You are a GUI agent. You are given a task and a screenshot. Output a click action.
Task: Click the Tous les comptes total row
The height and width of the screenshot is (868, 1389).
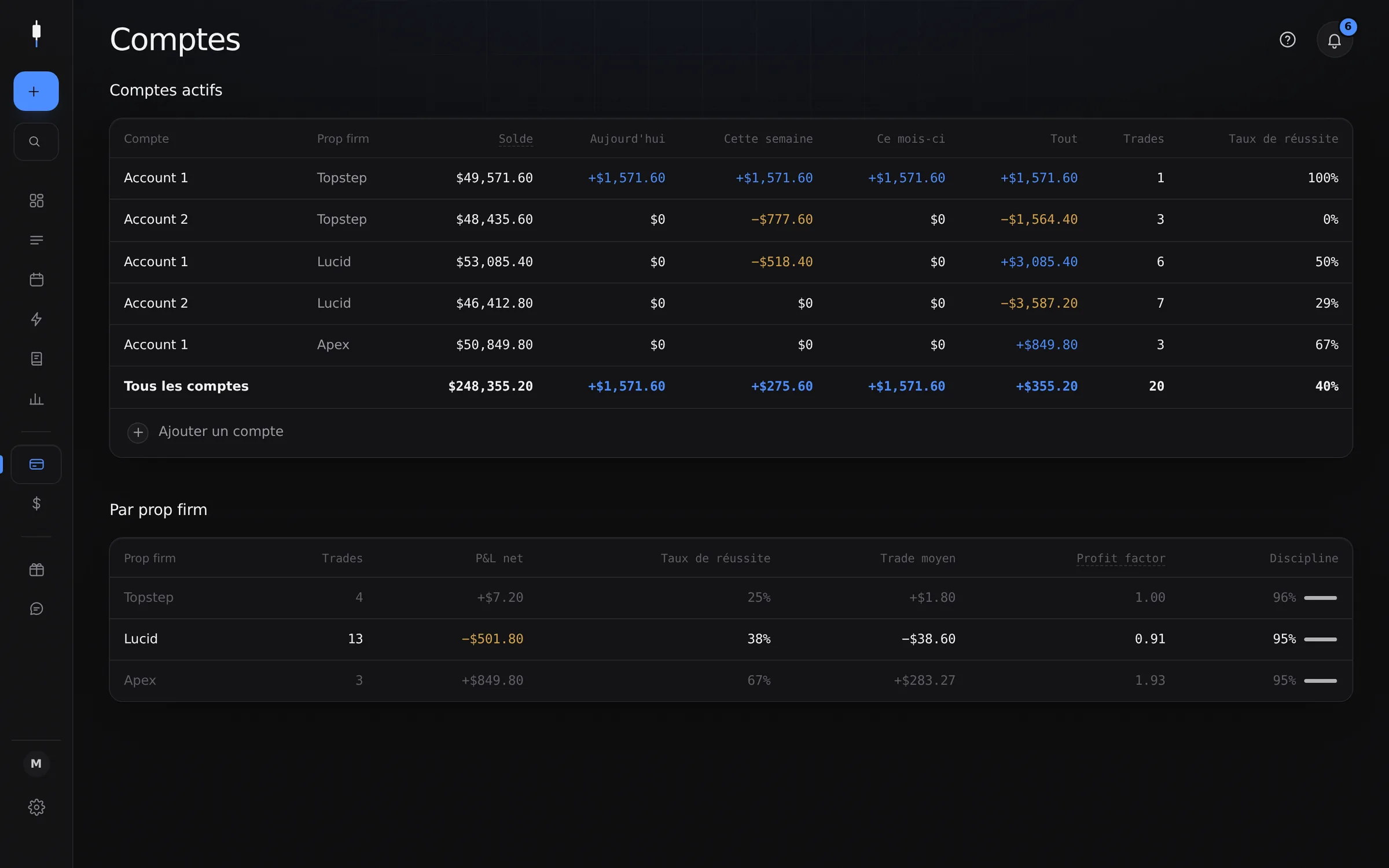click(x=731, y=387)
